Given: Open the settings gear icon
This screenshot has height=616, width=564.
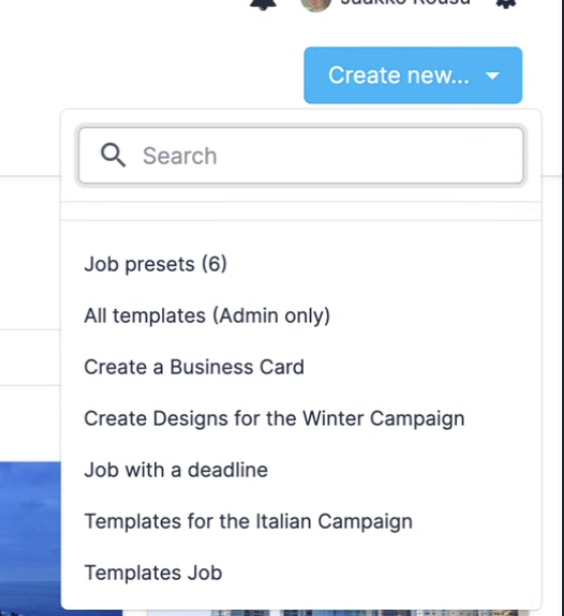Looking at the screenshot, I should (506, 3).
